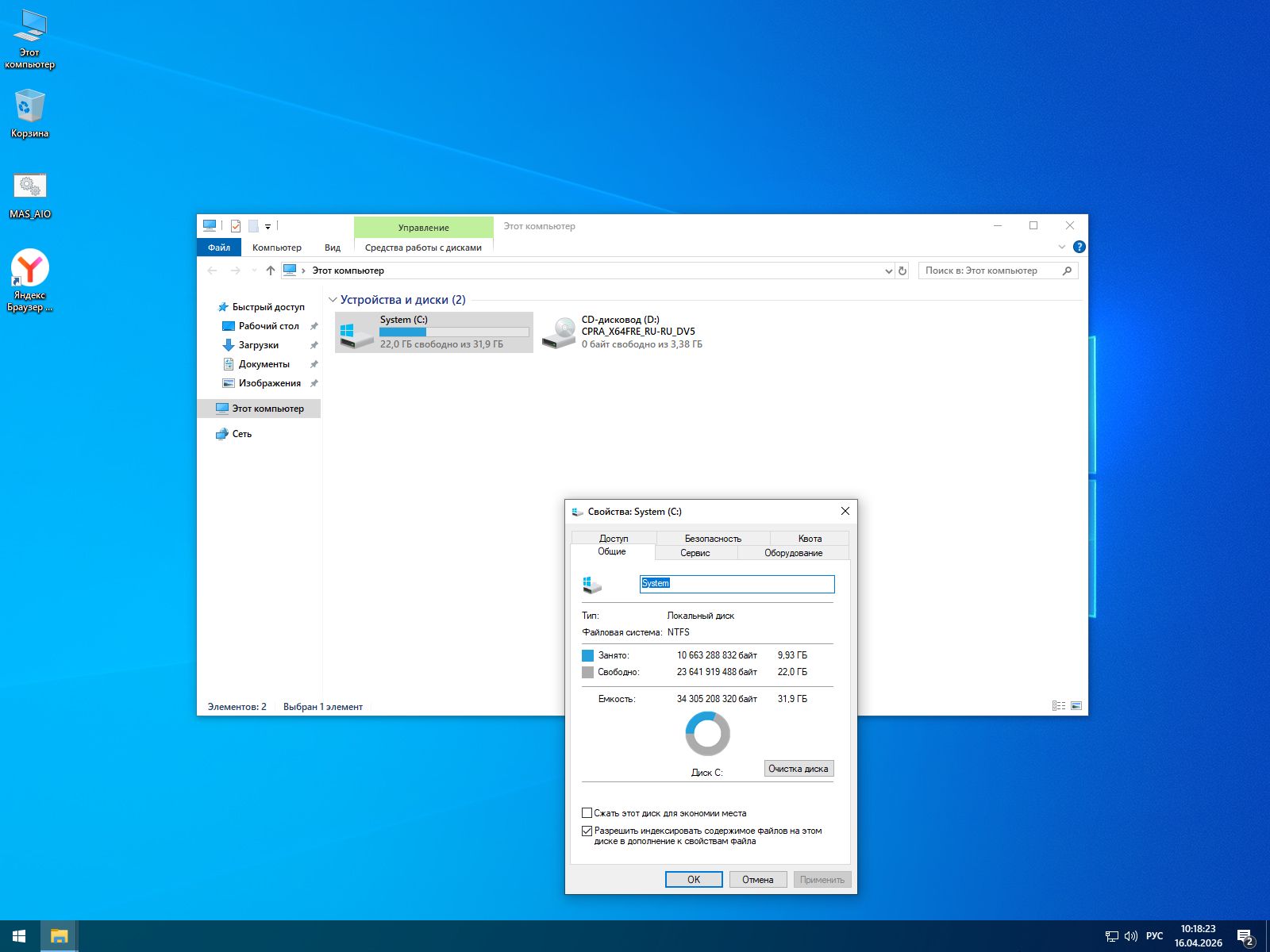Select CD drive (D:) icon
The image size is (1270, 952).
pyautogui.click(x=559, y=332)
